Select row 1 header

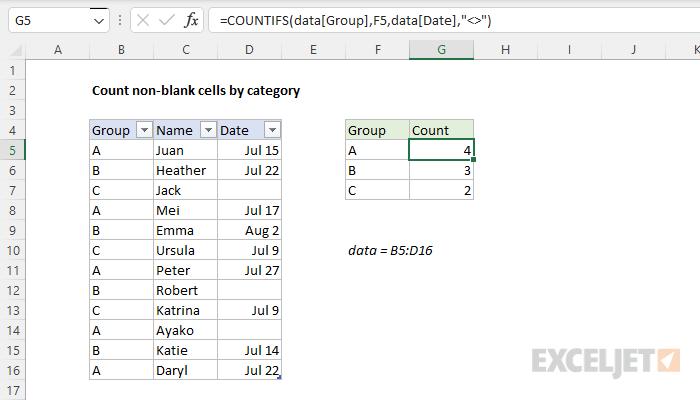[x=12, y=71]
